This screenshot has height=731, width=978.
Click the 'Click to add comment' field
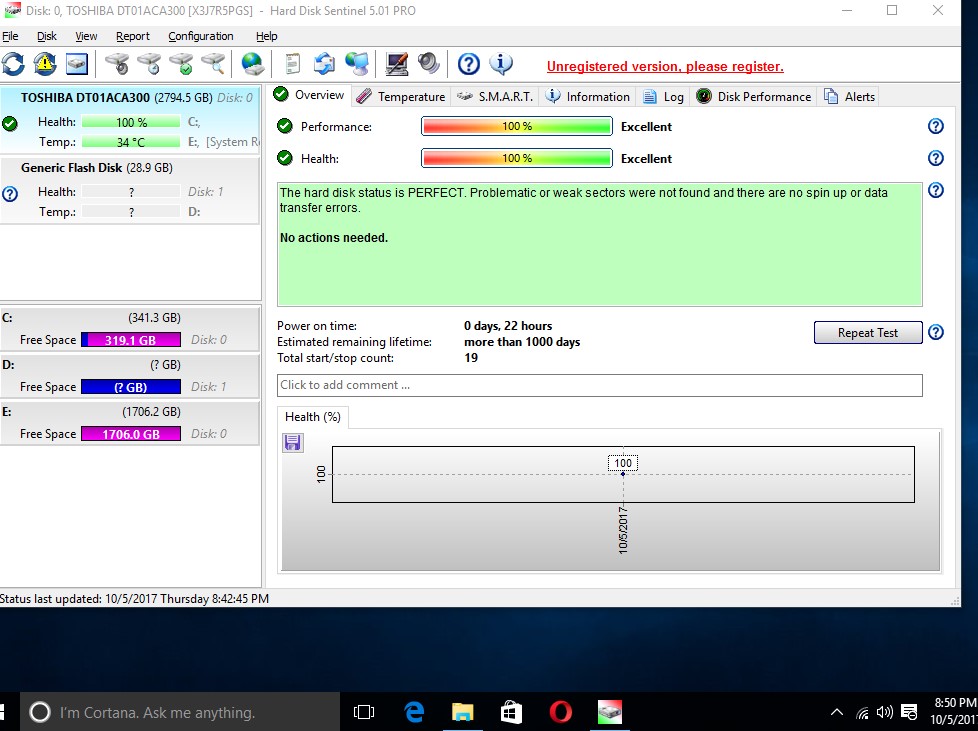[x=599, y=385]
